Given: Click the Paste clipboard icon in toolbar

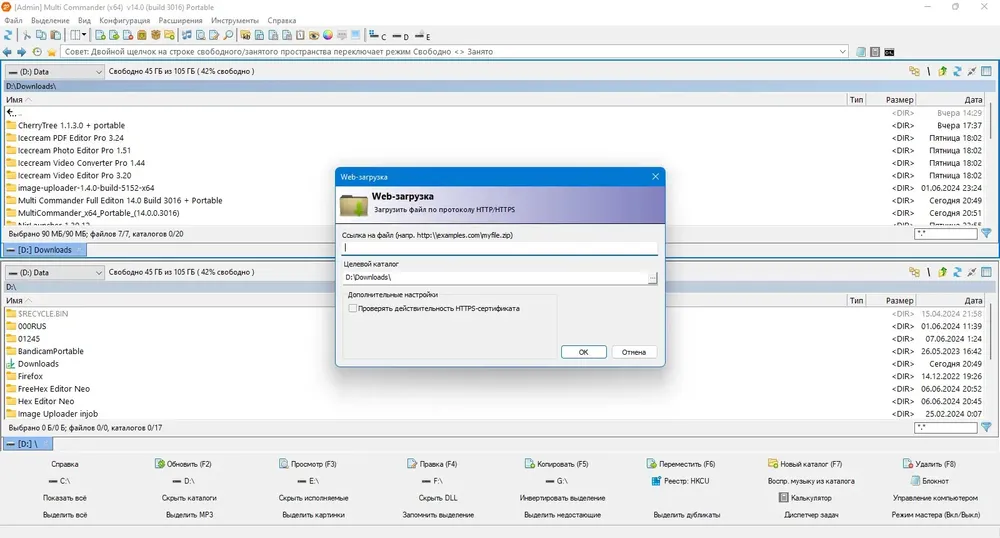Looking at the screenshot, I should [x=55, y=36].
